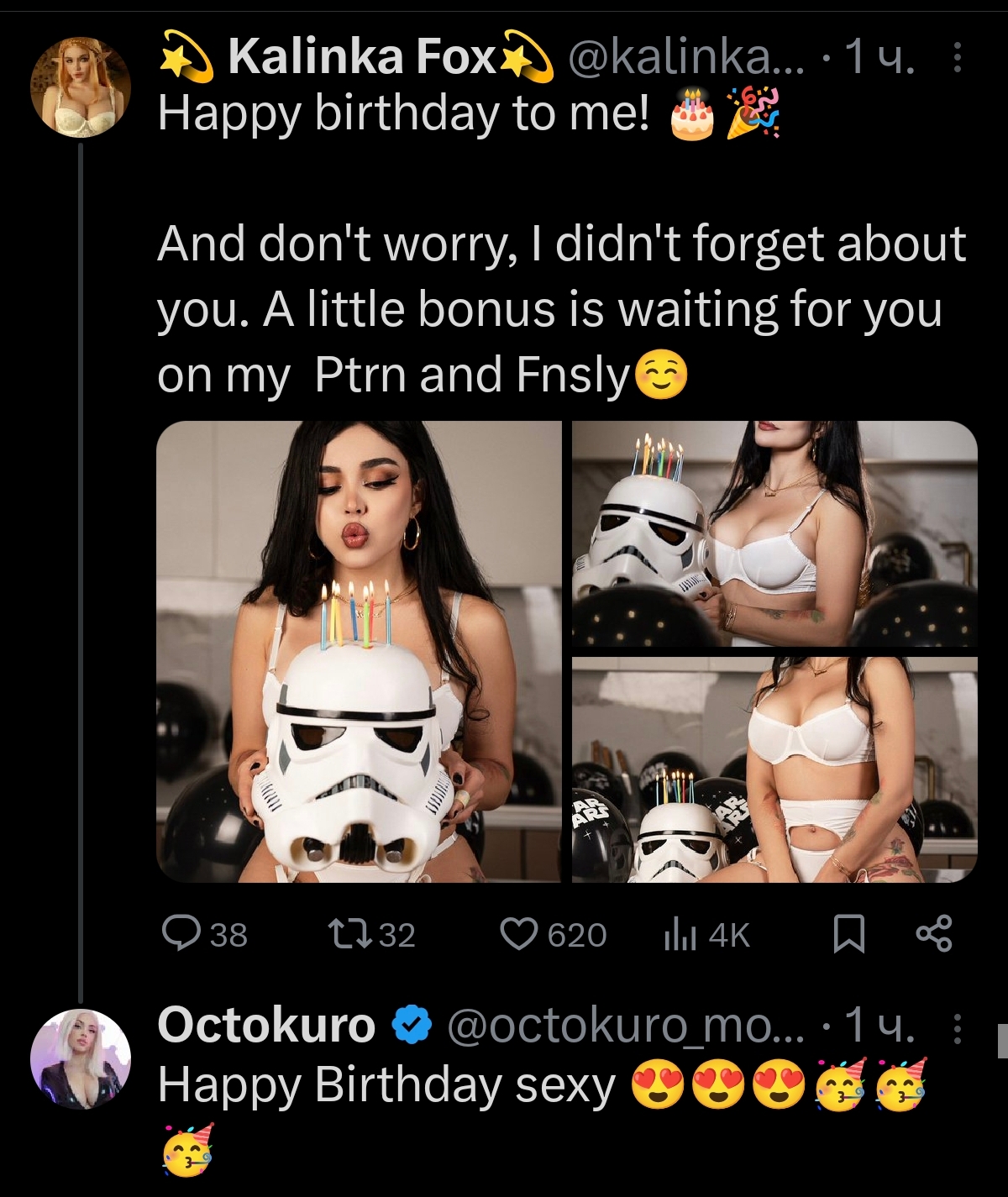Open the profile avatar of the post author

point(81,87)
